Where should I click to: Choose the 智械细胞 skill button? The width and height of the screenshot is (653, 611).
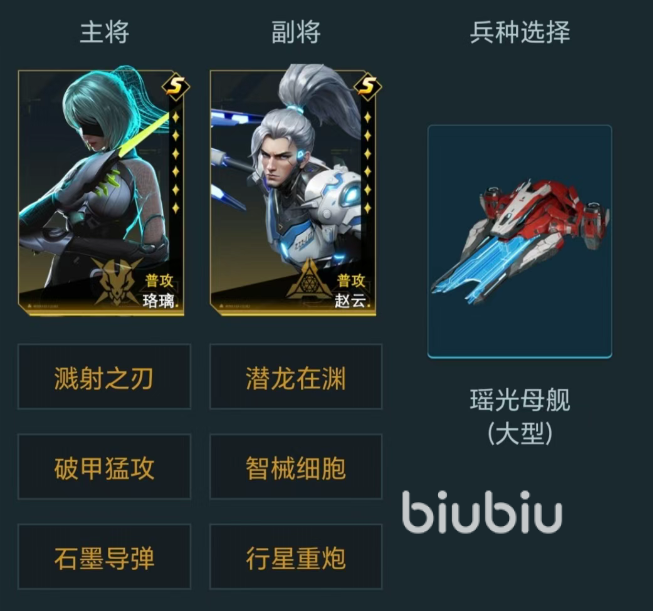click(x=296, y=466)
